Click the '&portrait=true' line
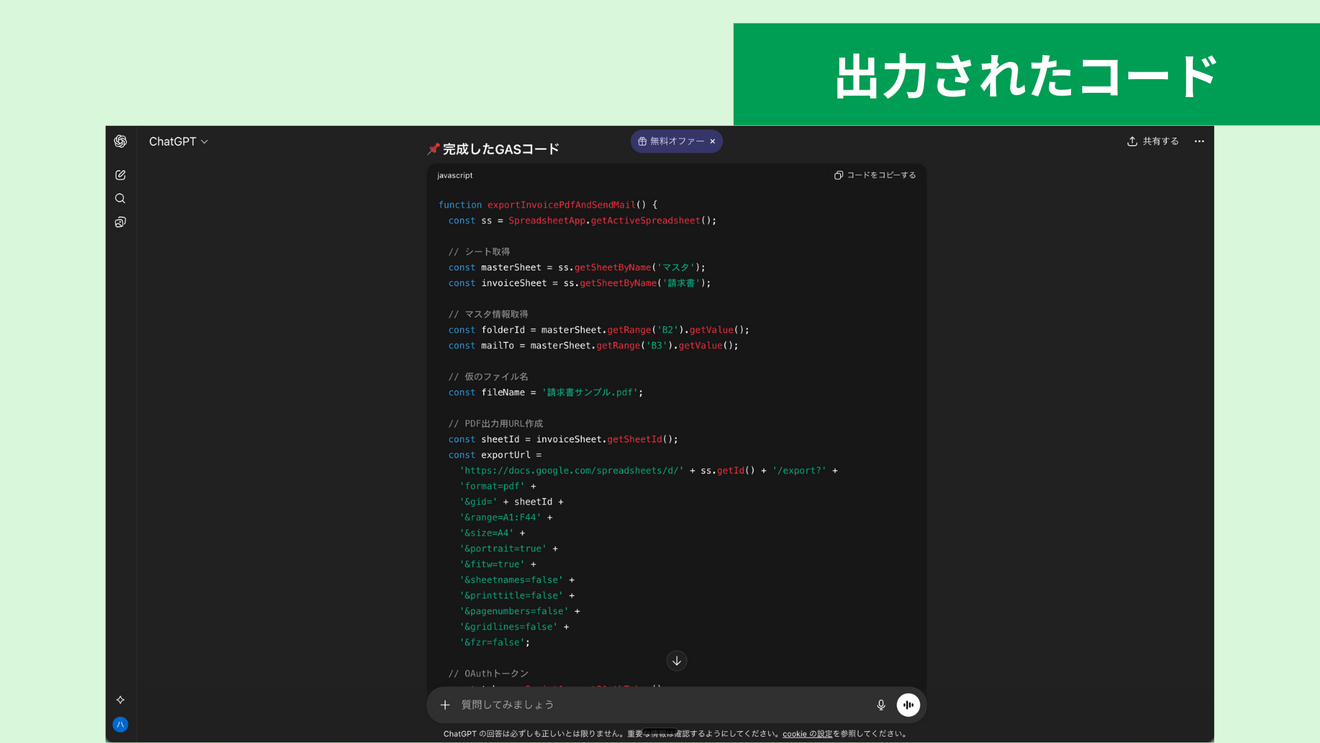 509,549
